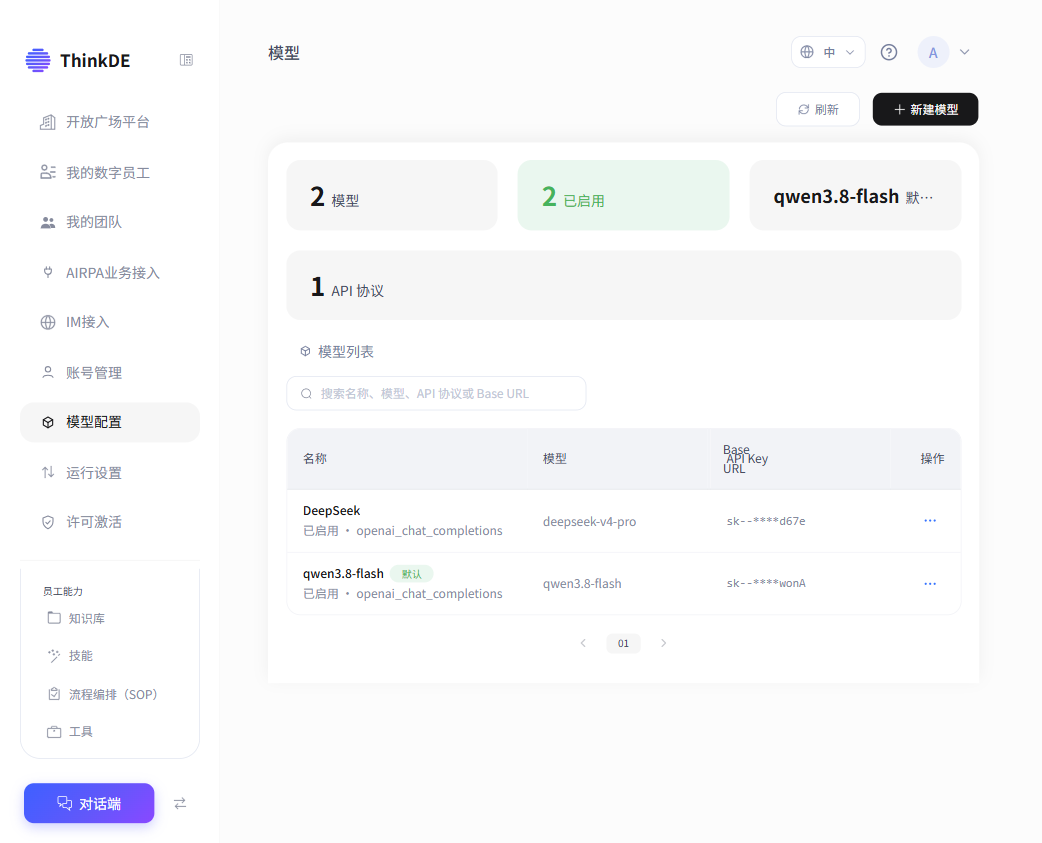Click the globe language icon
The image size is (1042, 843).
[x=807, y=52]
